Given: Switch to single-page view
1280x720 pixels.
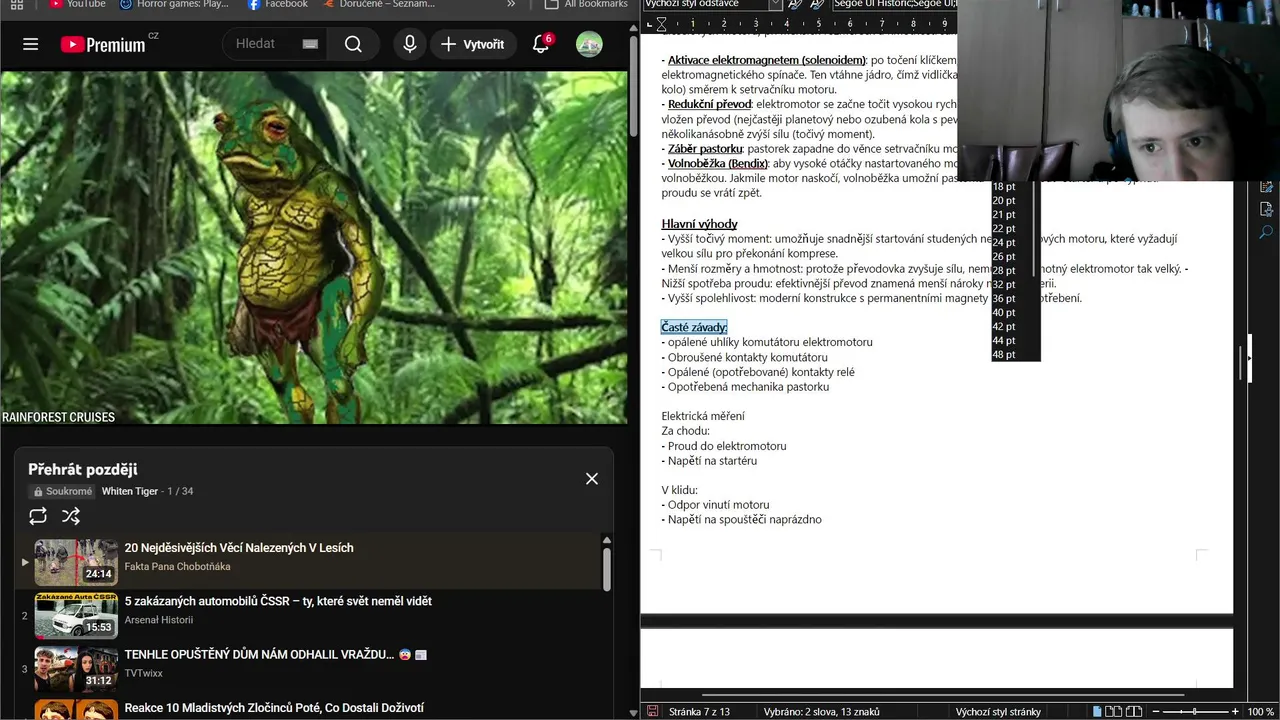Looking at the screenshot, I should pos(1097,712).
